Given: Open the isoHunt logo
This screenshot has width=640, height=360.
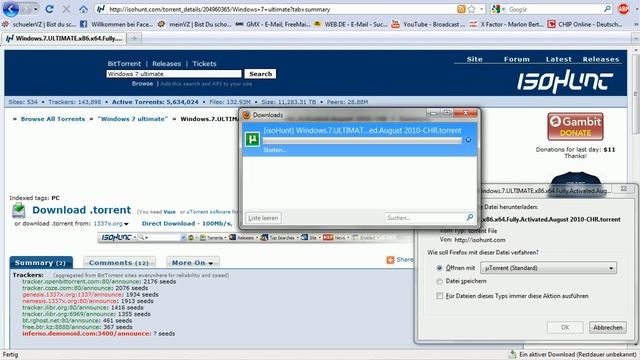Looking at the screenshot, I should point(565,81).
